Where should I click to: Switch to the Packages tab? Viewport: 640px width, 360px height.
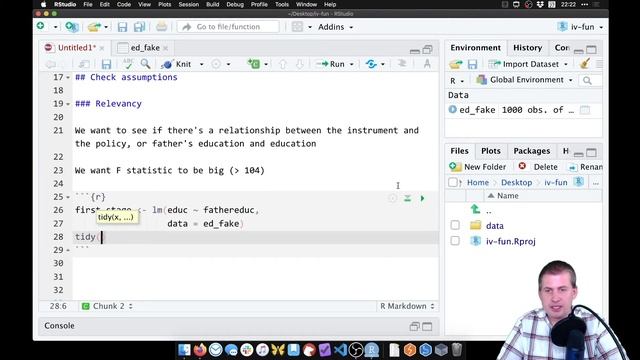coord(532,151)
